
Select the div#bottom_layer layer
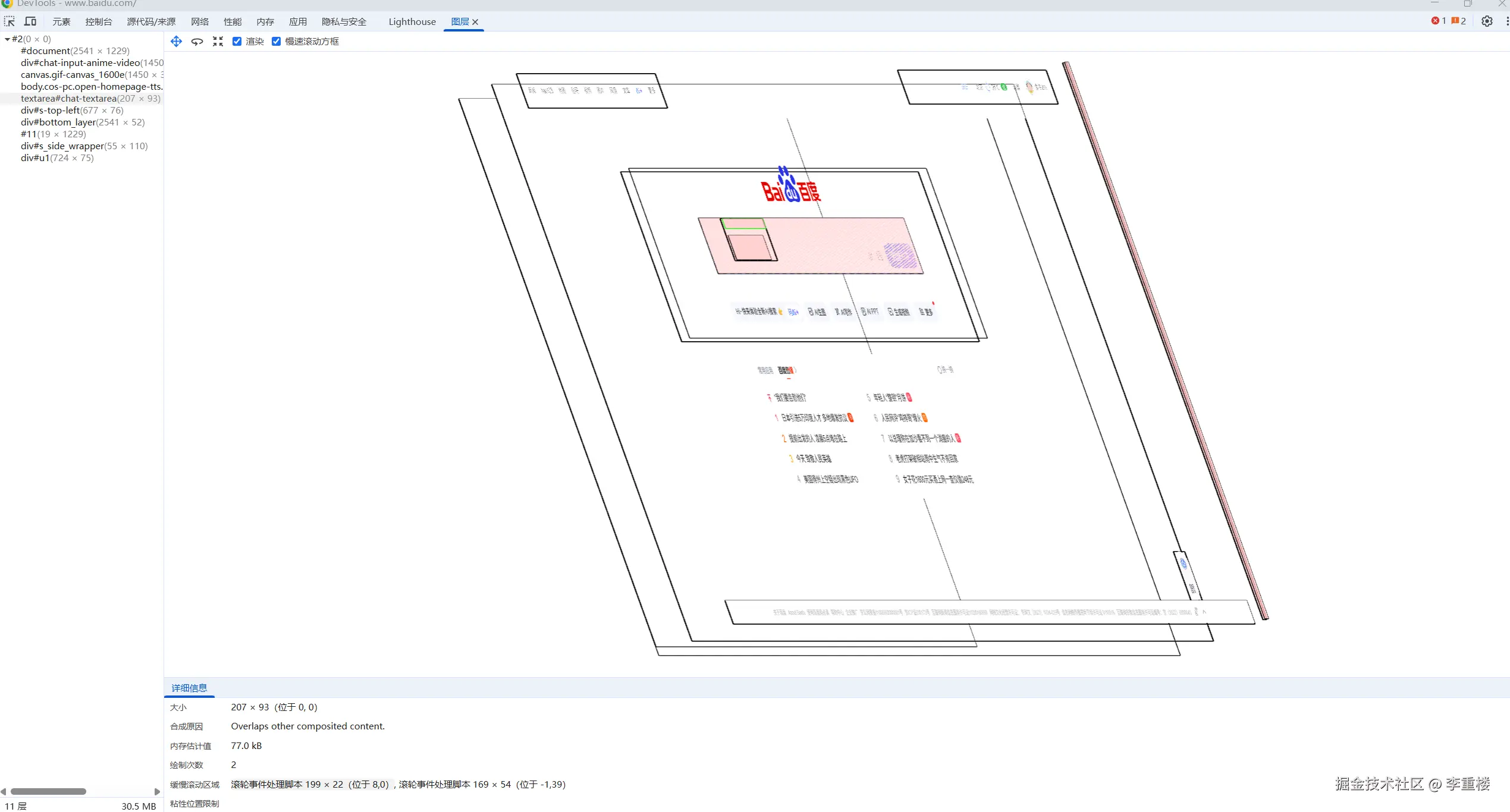(x=83, y=122)
